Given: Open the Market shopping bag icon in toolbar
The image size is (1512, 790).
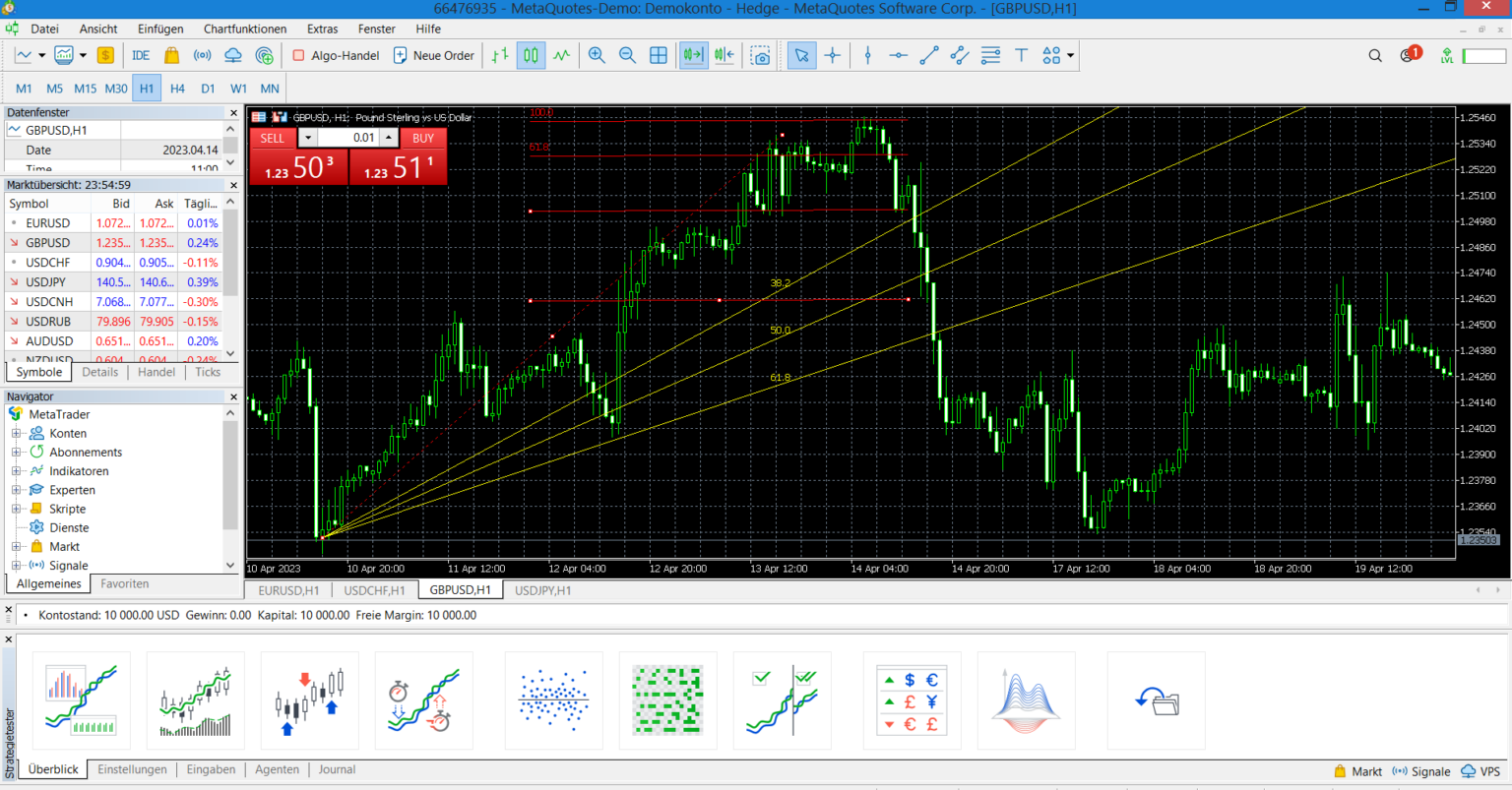Looking at the screenshot, I should tap(171, 55).
